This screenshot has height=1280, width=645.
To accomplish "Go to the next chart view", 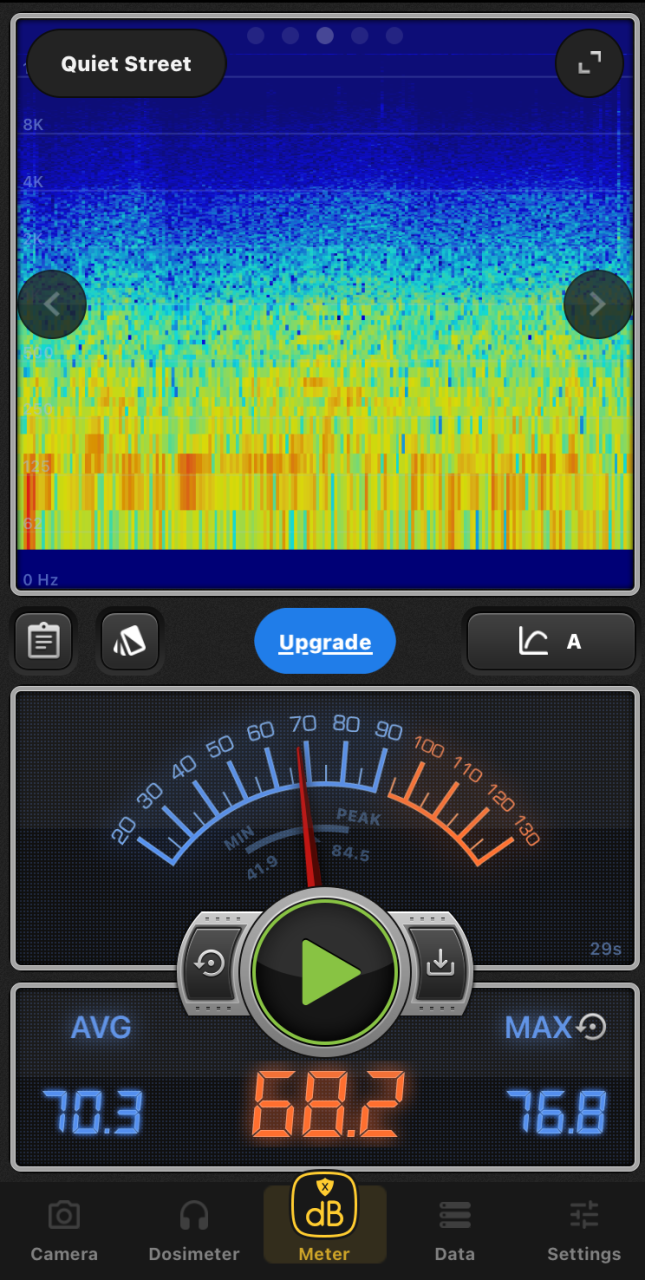I will tap(597, 304).
